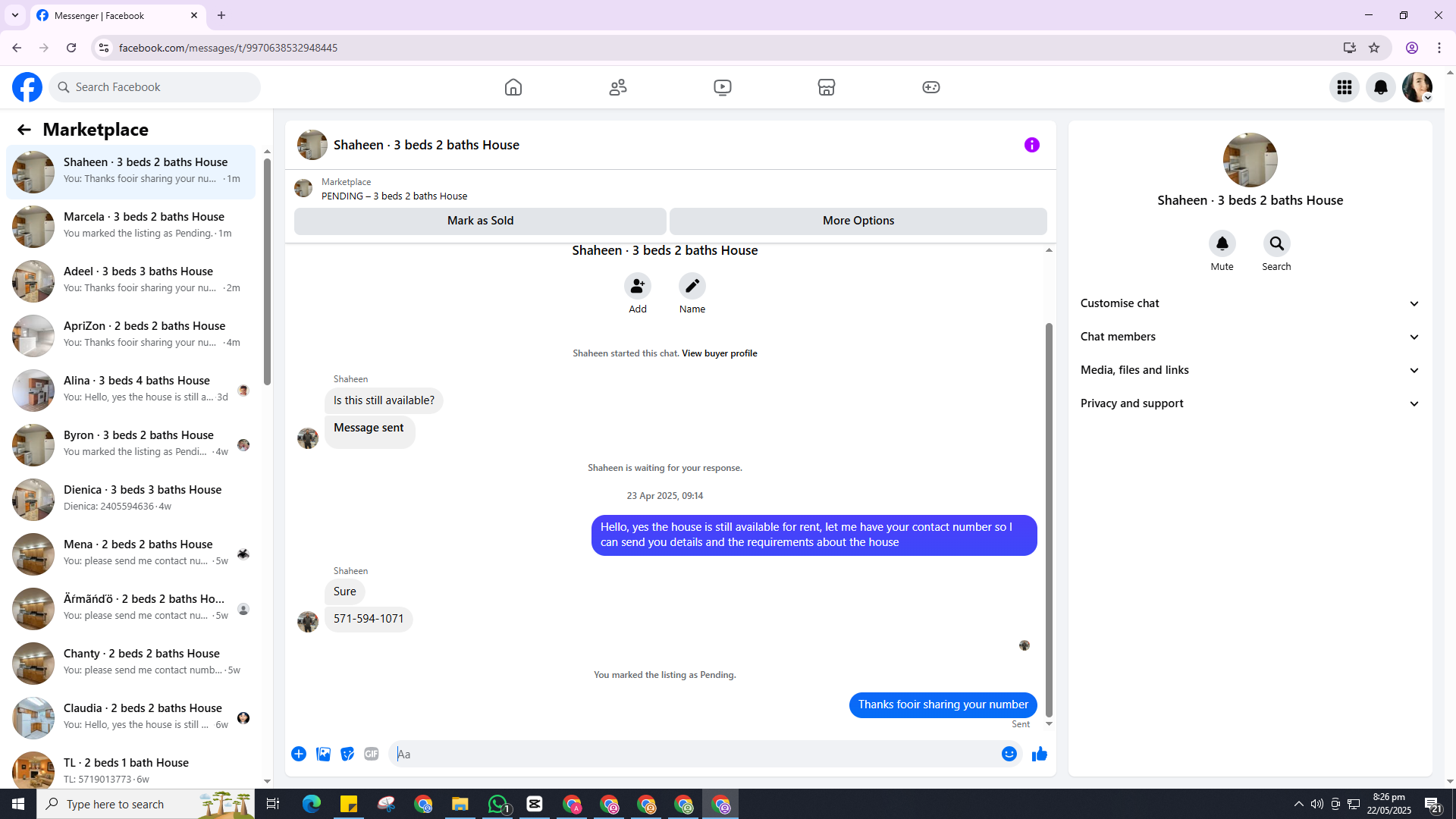Open Microsoft Edge from the taskbar

(312, 804)
